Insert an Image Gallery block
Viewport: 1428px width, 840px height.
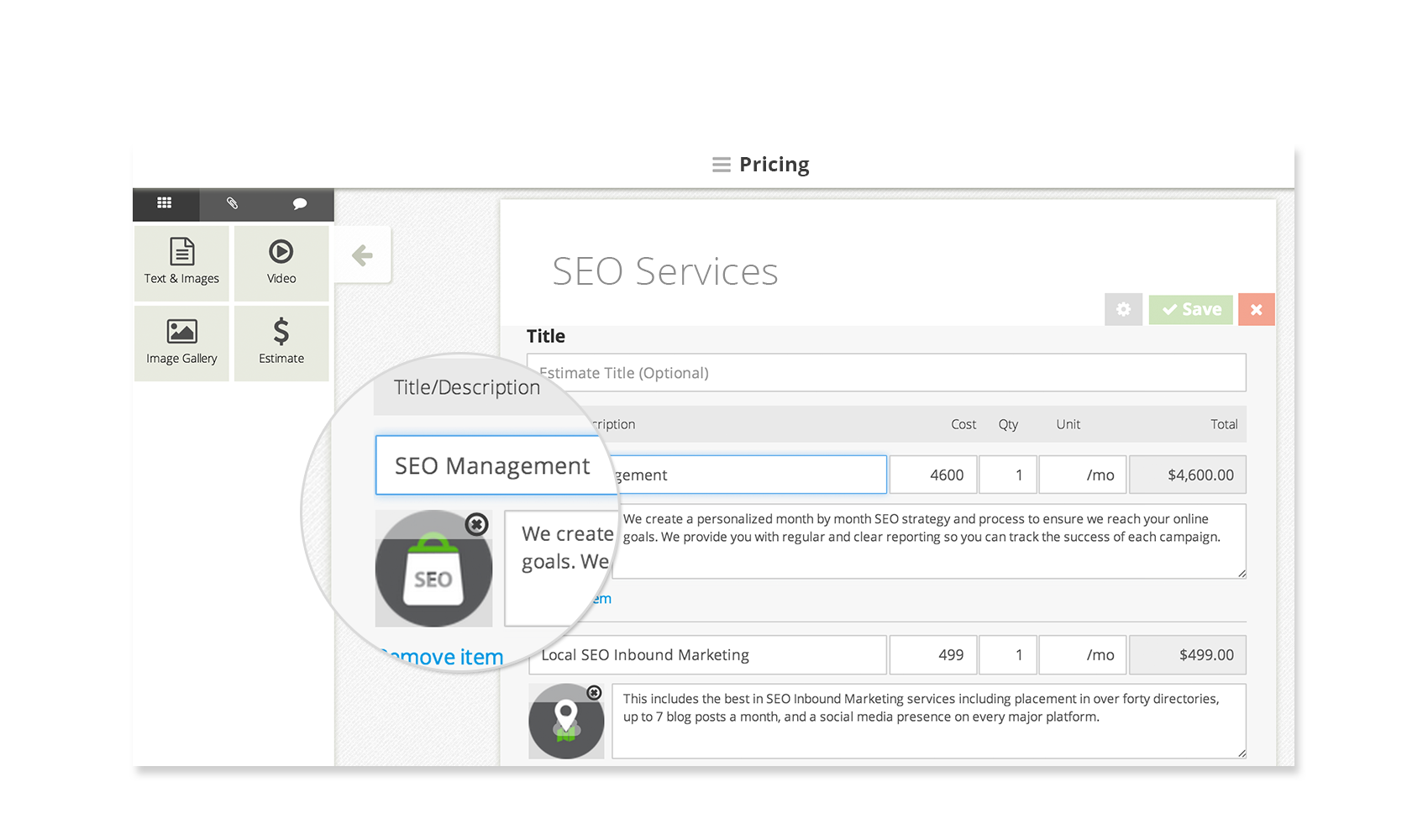[x=181, y=343]
